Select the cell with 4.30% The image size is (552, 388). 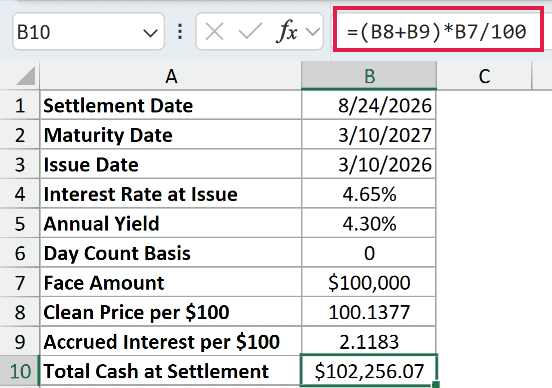pyautogui.click(x=369, y=224)
